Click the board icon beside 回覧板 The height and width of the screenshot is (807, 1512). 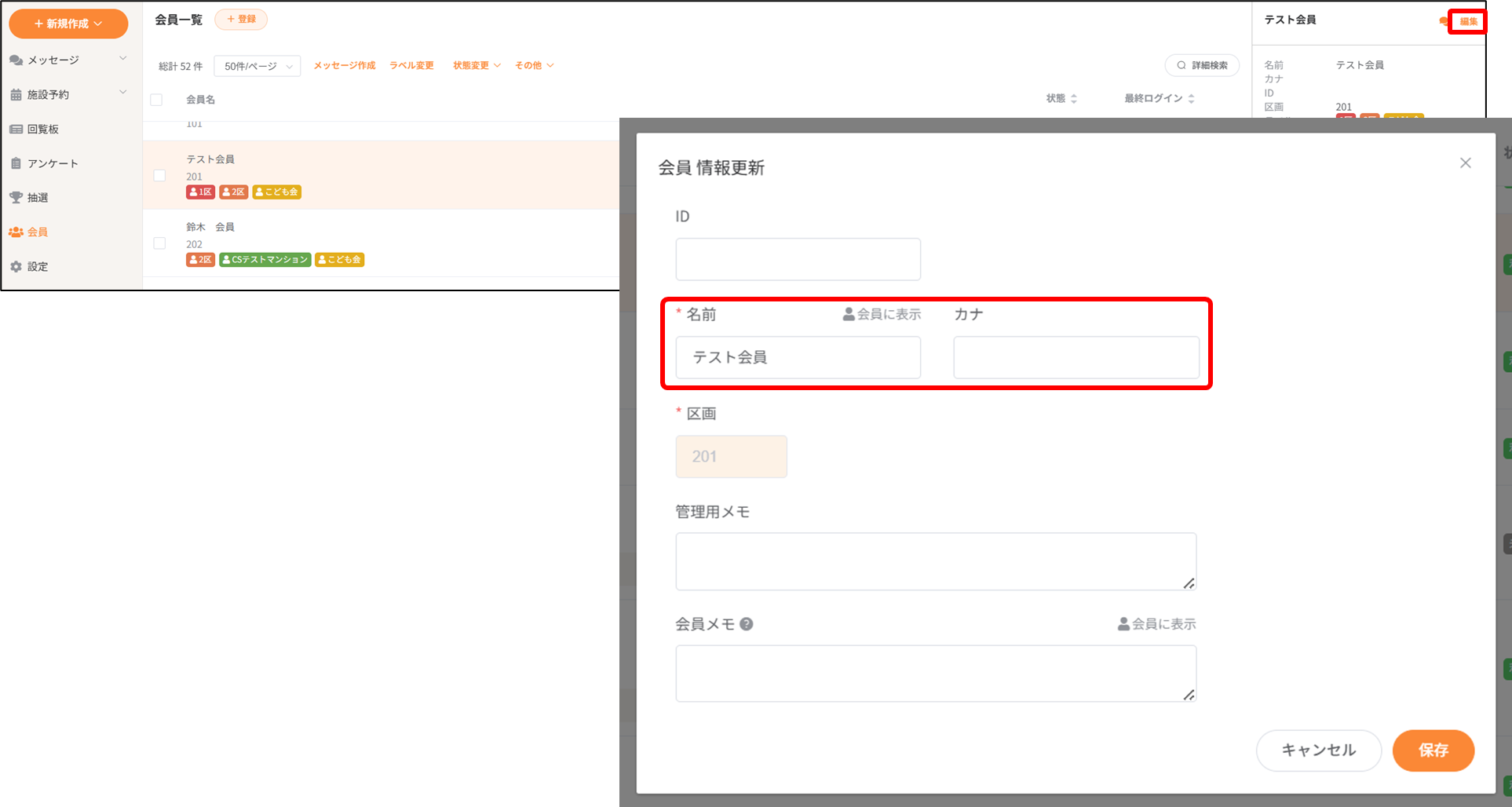[x=16, y=129]
